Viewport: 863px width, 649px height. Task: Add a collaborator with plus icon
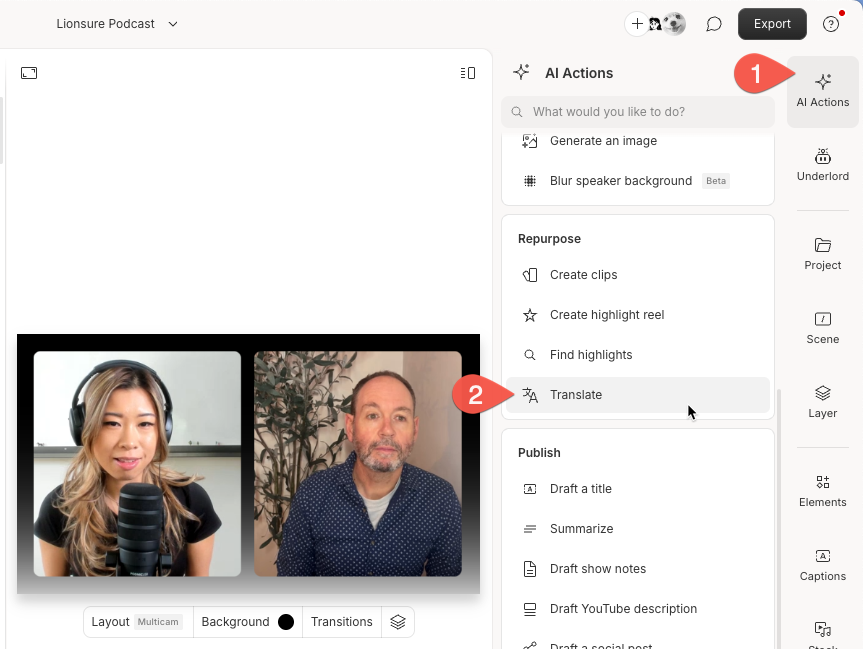(x=637, y=24)
